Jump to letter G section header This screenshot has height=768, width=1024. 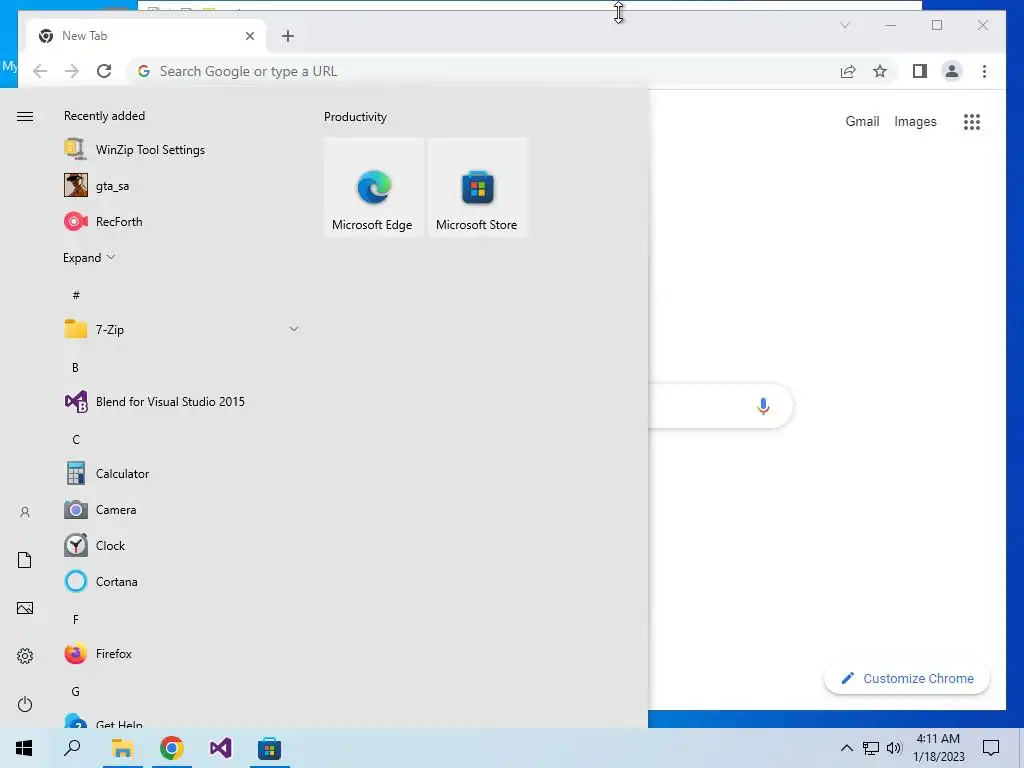pos(76,692)
